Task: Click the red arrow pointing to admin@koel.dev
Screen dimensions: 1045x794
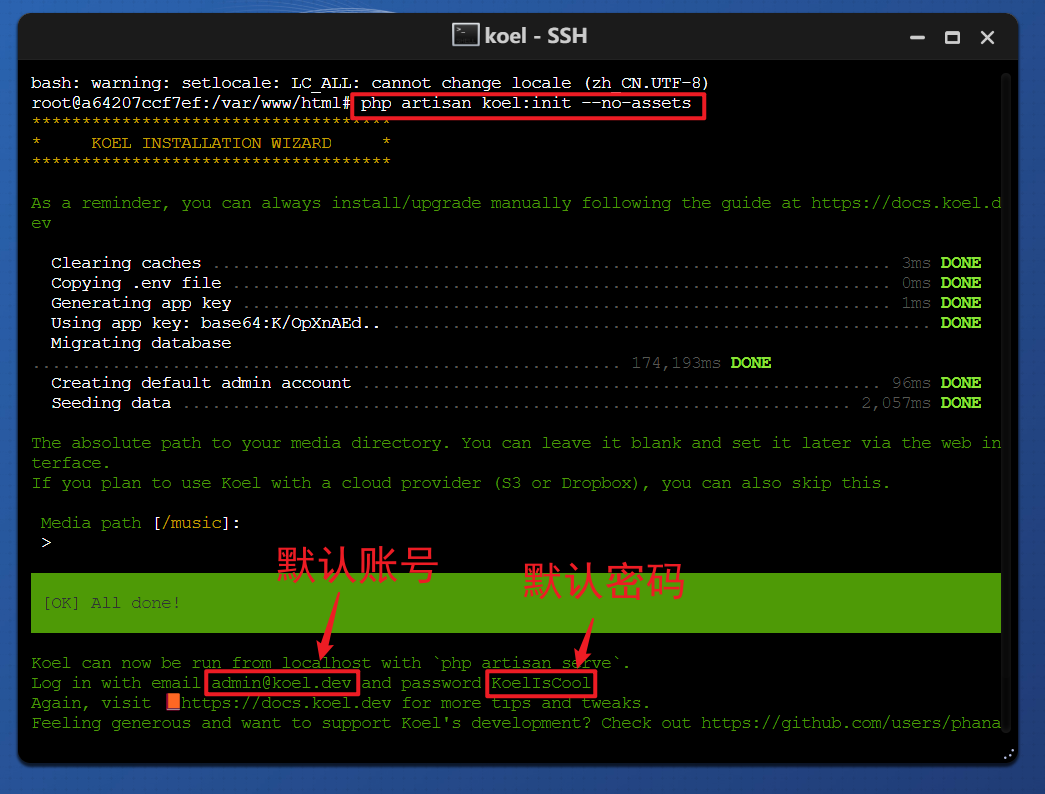Action: [329, 624]
